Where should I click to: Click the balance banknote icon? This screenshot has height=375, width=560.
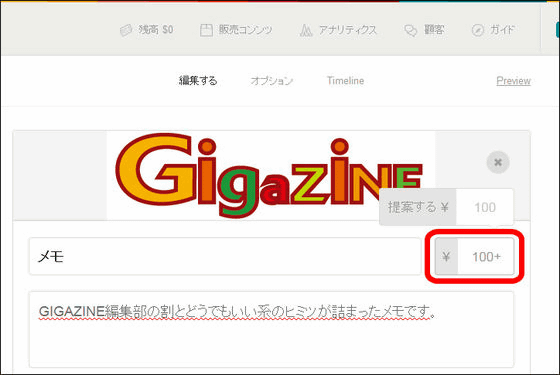click(x=126, y=30)
